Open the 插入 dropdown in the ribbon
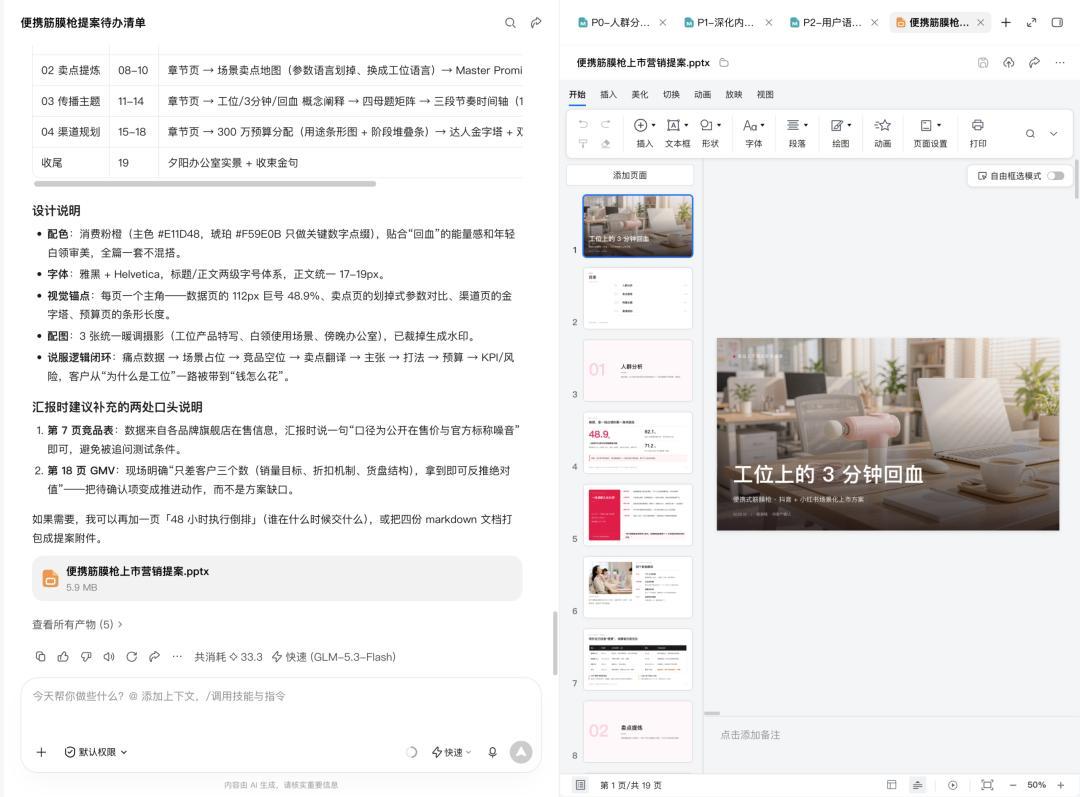Image resolution: width=1080 pixels, height=797 pixels. [644, 133]
